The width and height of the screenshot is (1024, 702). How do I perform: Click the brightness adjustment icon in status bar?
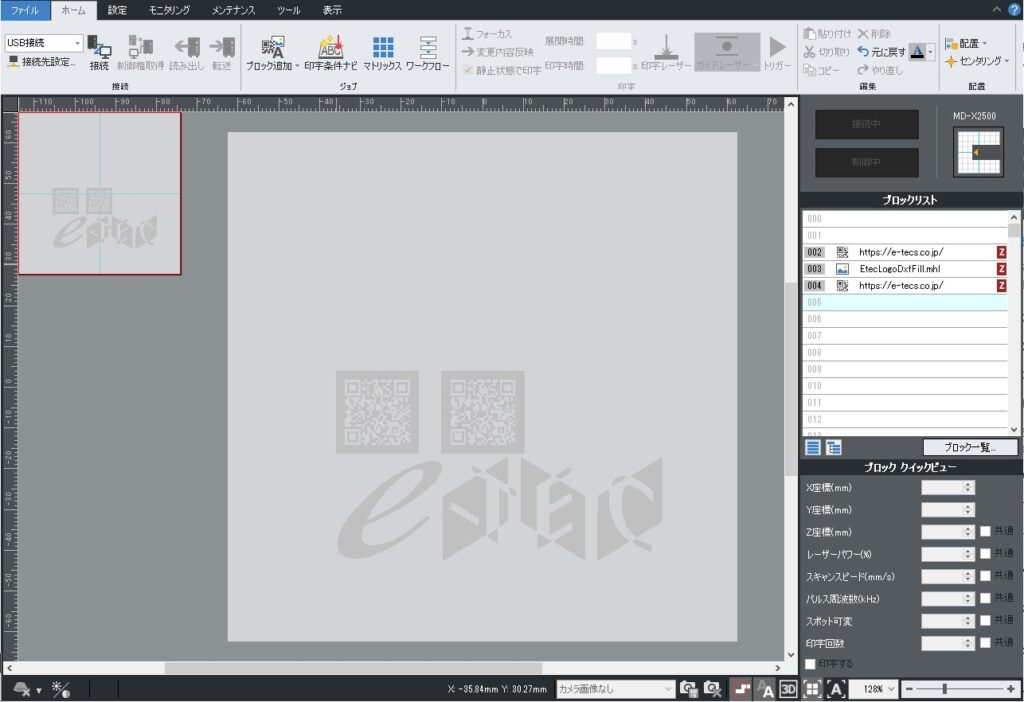(61, 689)
